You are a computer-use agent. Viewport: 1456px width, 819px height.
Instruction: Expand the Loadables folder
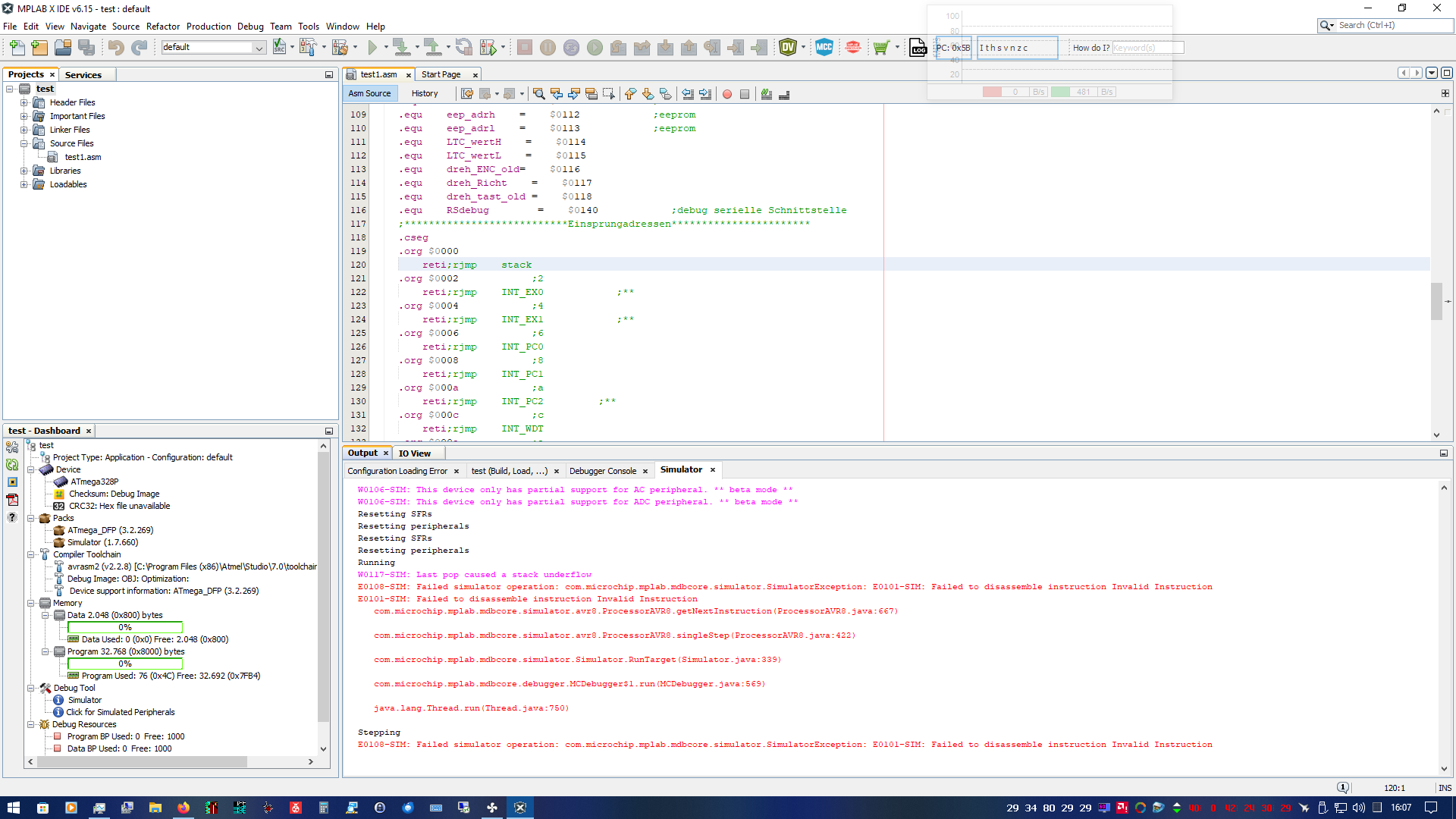point(24,184)
